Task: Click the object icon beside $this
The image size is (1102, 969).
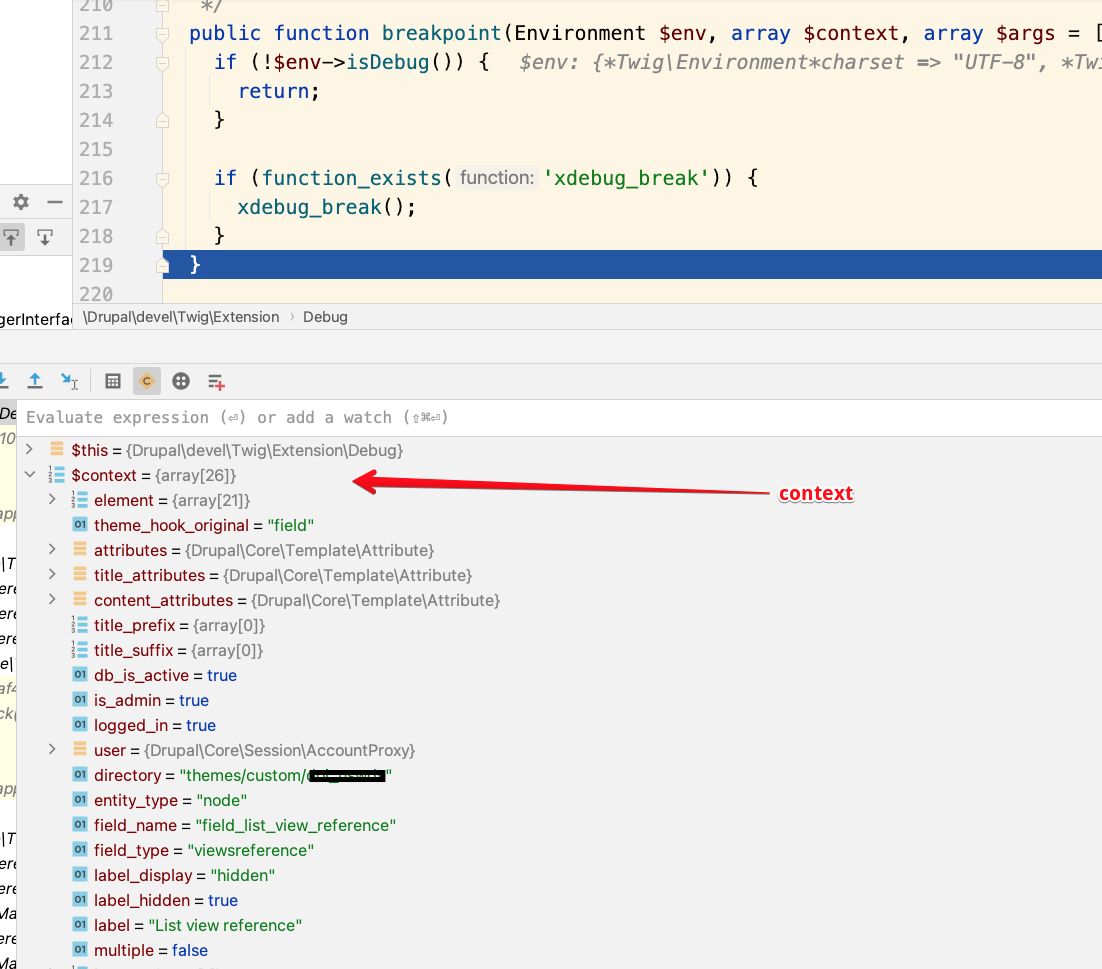Action: (57, 449)
